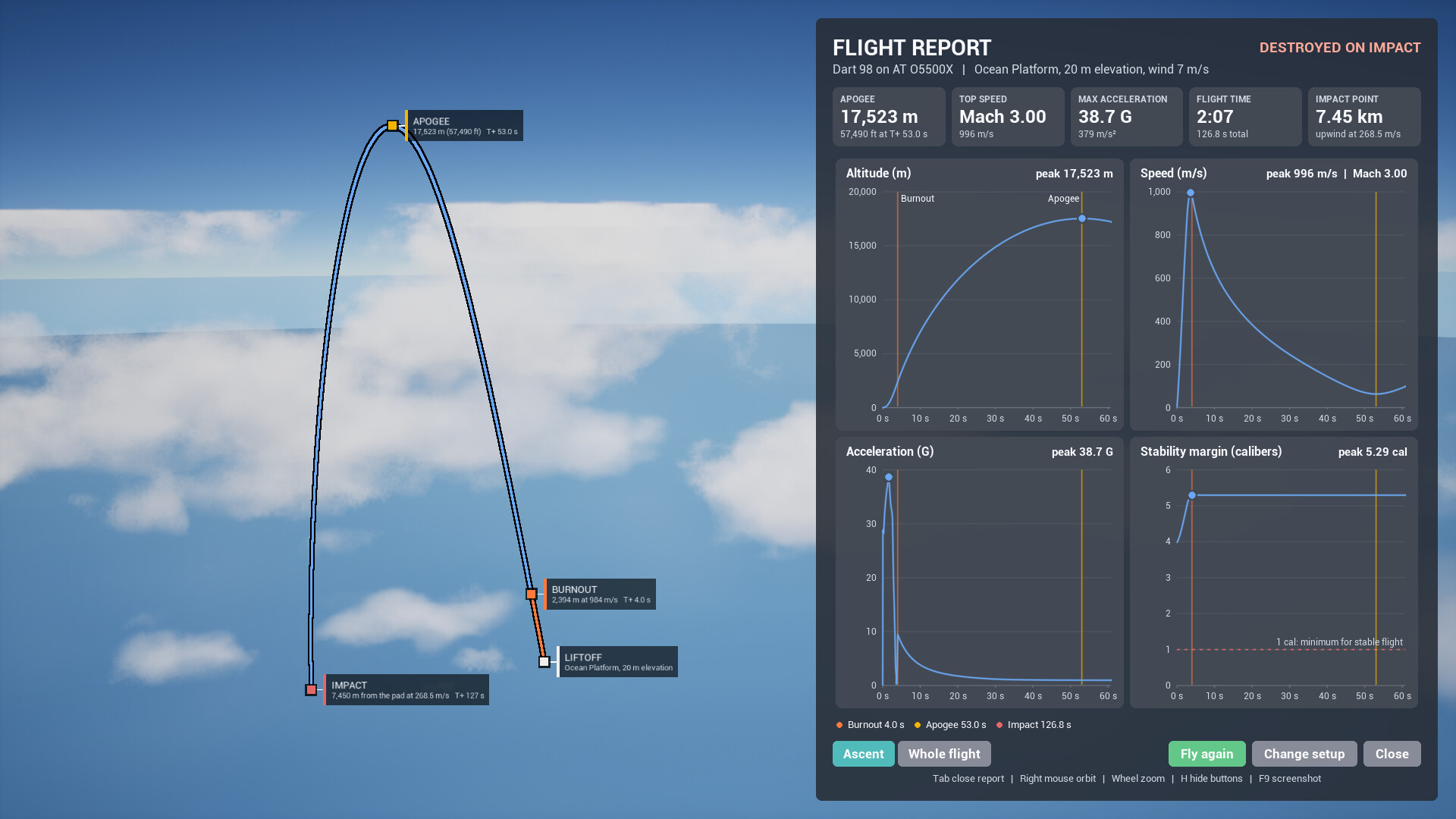Viewport: 1456px width, 819px height.
Task: Click the peak dot on Stability chart
Action: tap(1192, 495)
